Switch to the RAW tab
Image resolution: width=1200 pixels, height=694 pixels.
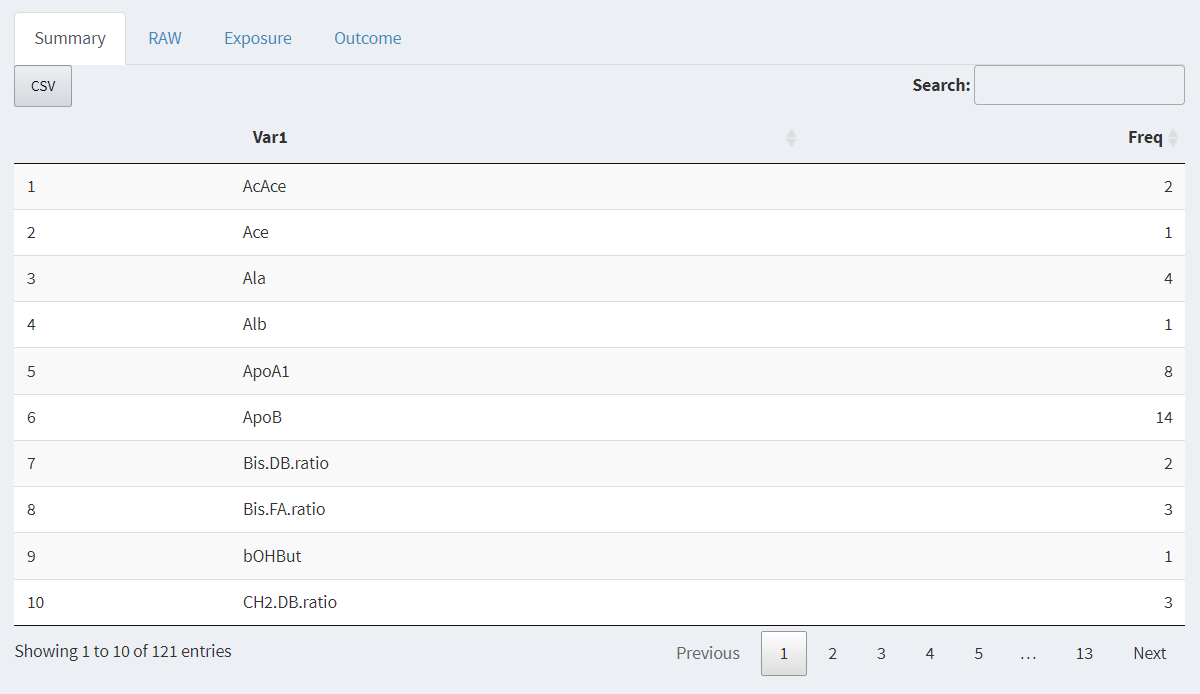click(165, 39)
